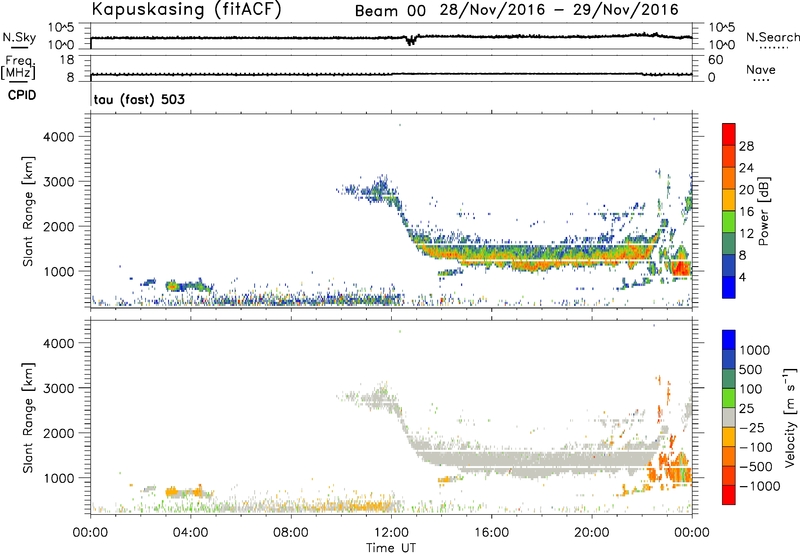The width and height of the screenshot is (800, 554).
Task: Click the '04:00' time tick label
Action: pos(190,533)
